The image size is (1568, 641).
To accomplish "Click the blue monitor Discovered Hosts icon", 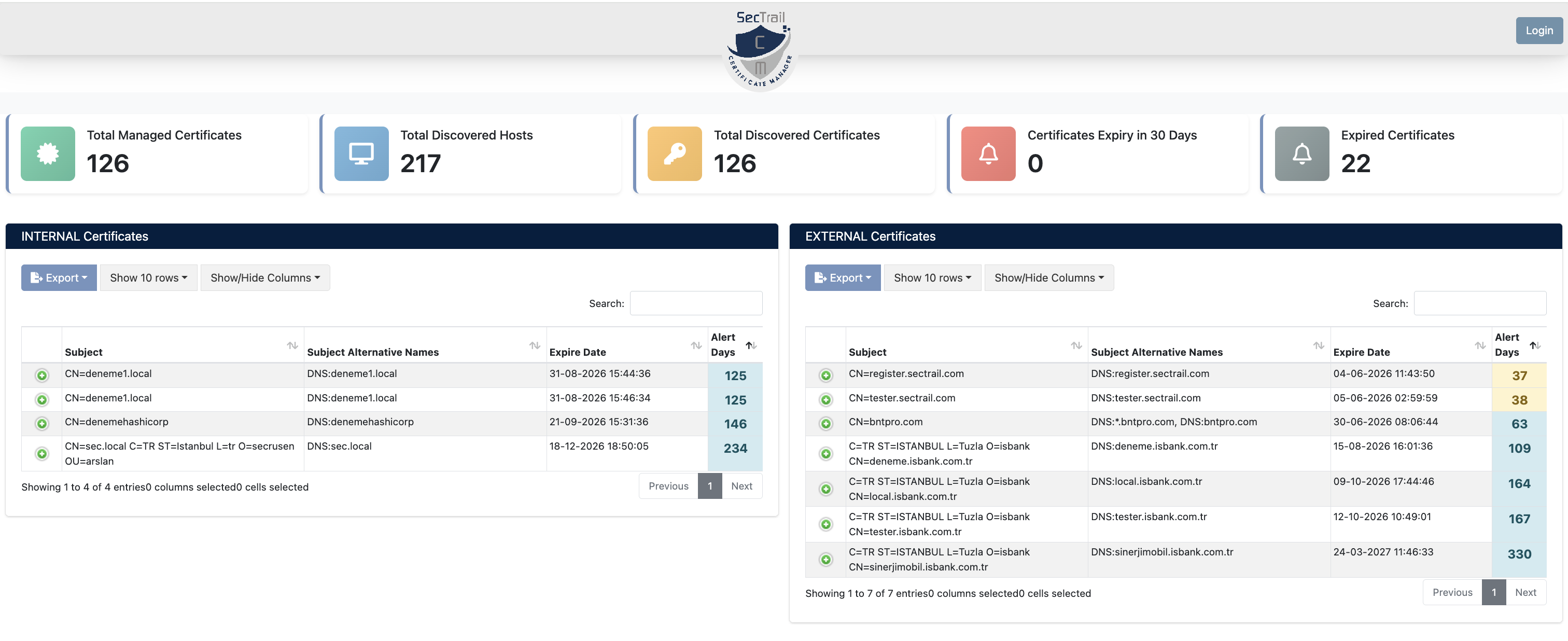I will 361,154.
